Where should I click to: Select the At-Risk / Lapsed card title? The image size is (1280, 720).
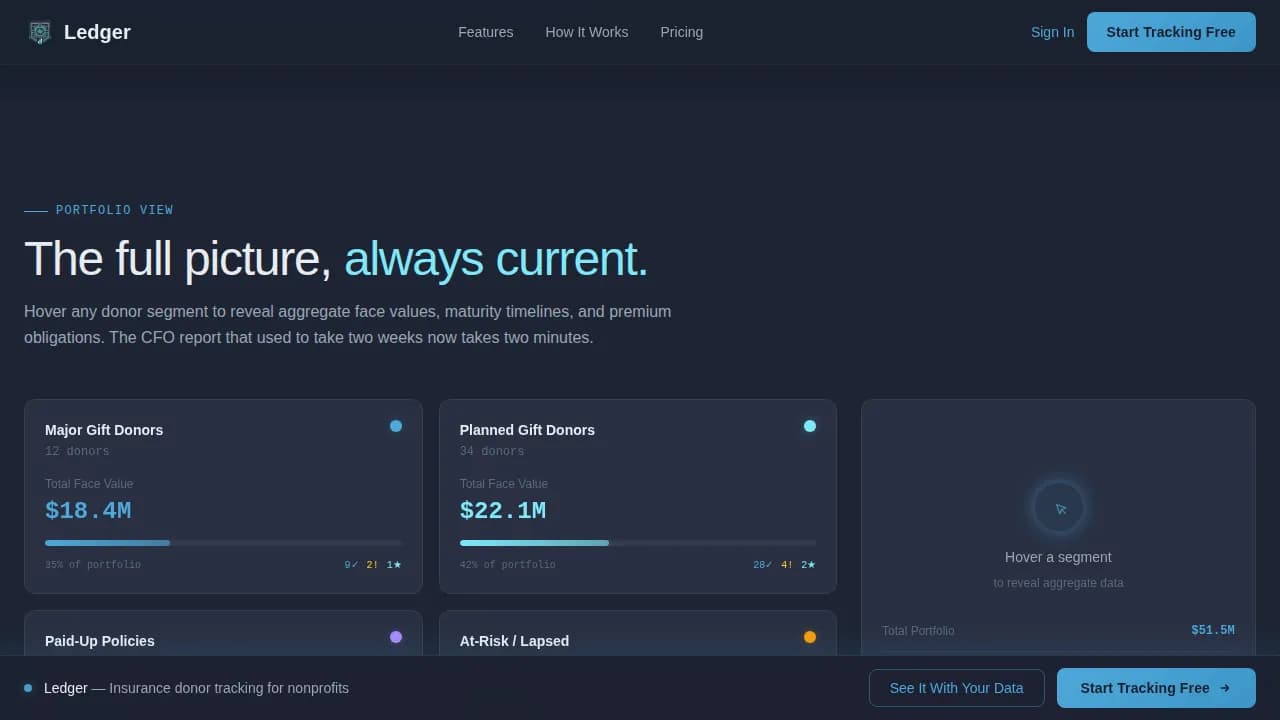click(514, 641)
